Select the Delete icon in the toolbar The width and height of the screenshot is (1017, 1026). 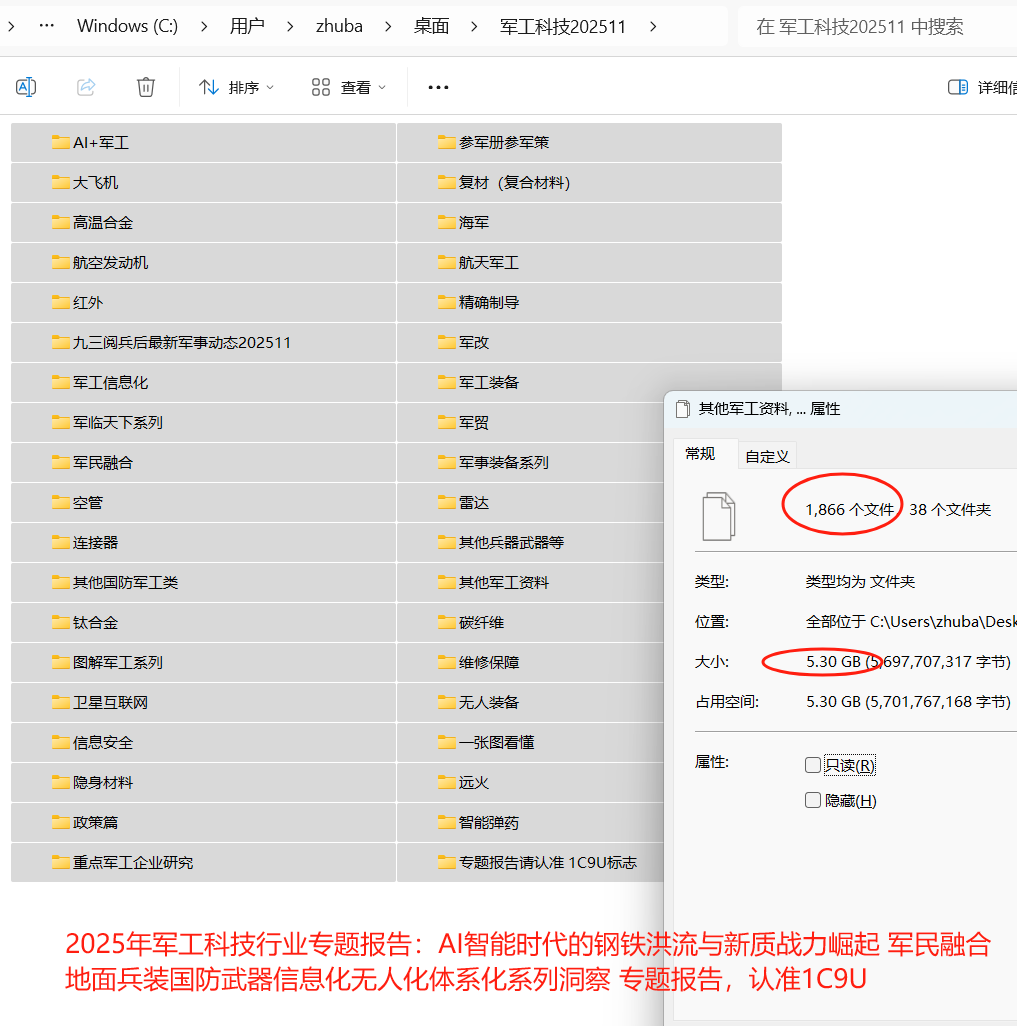pos(145,87)
